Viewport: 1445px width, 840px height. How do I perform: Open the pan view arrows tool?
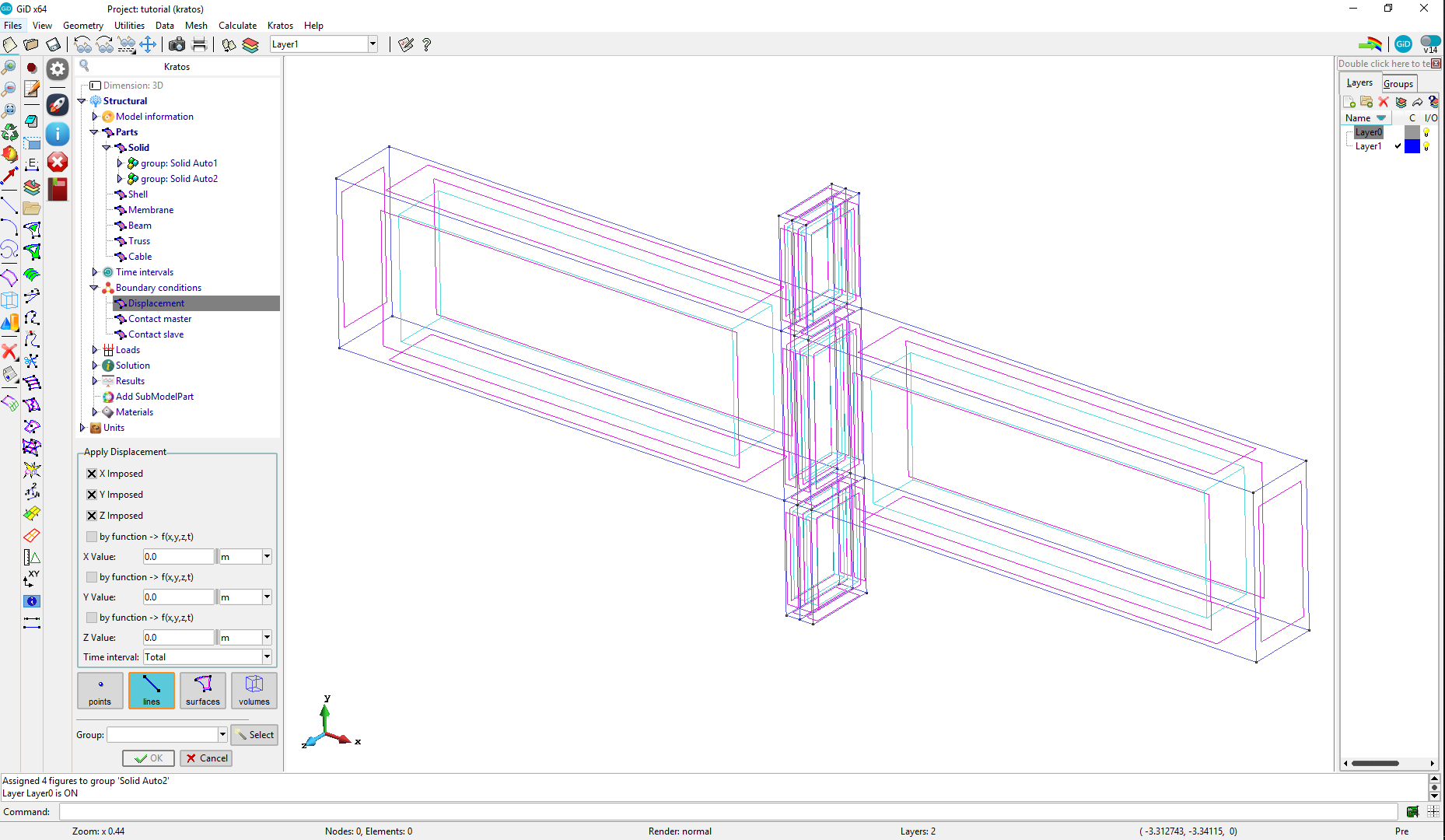[148, 44]
